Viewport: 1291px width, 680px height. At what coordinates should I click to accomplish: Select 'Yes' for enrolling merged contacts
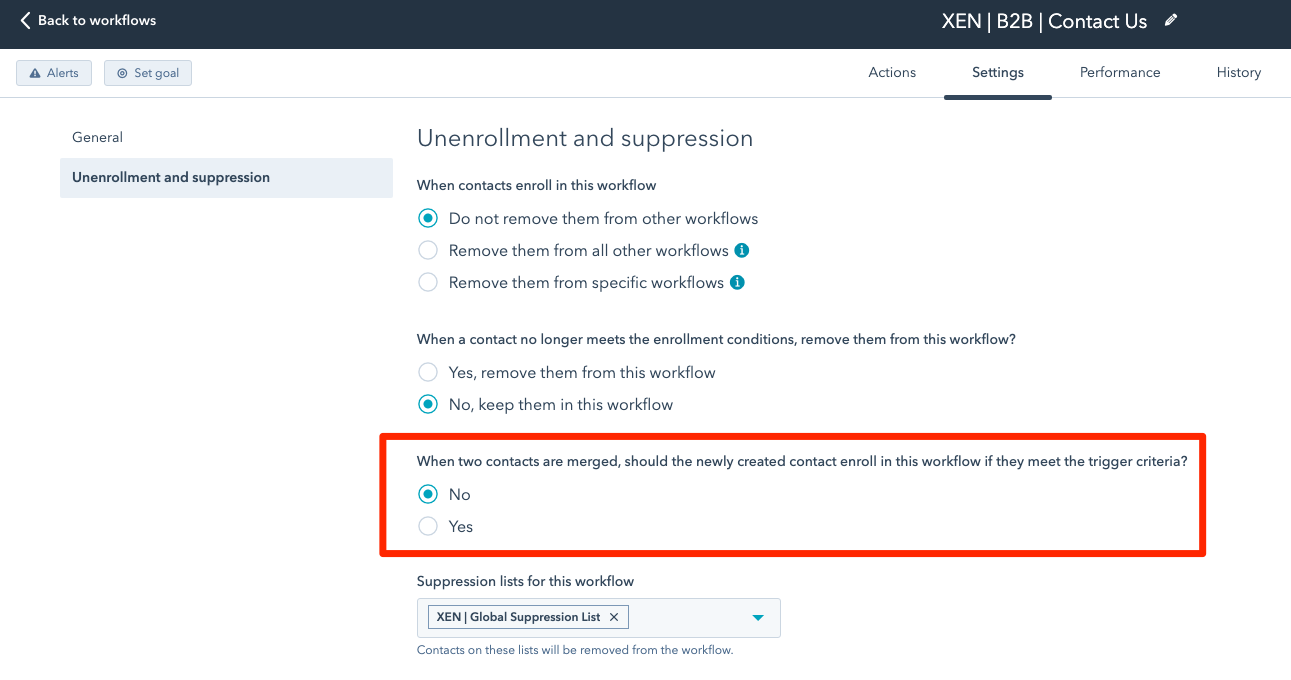428,526
